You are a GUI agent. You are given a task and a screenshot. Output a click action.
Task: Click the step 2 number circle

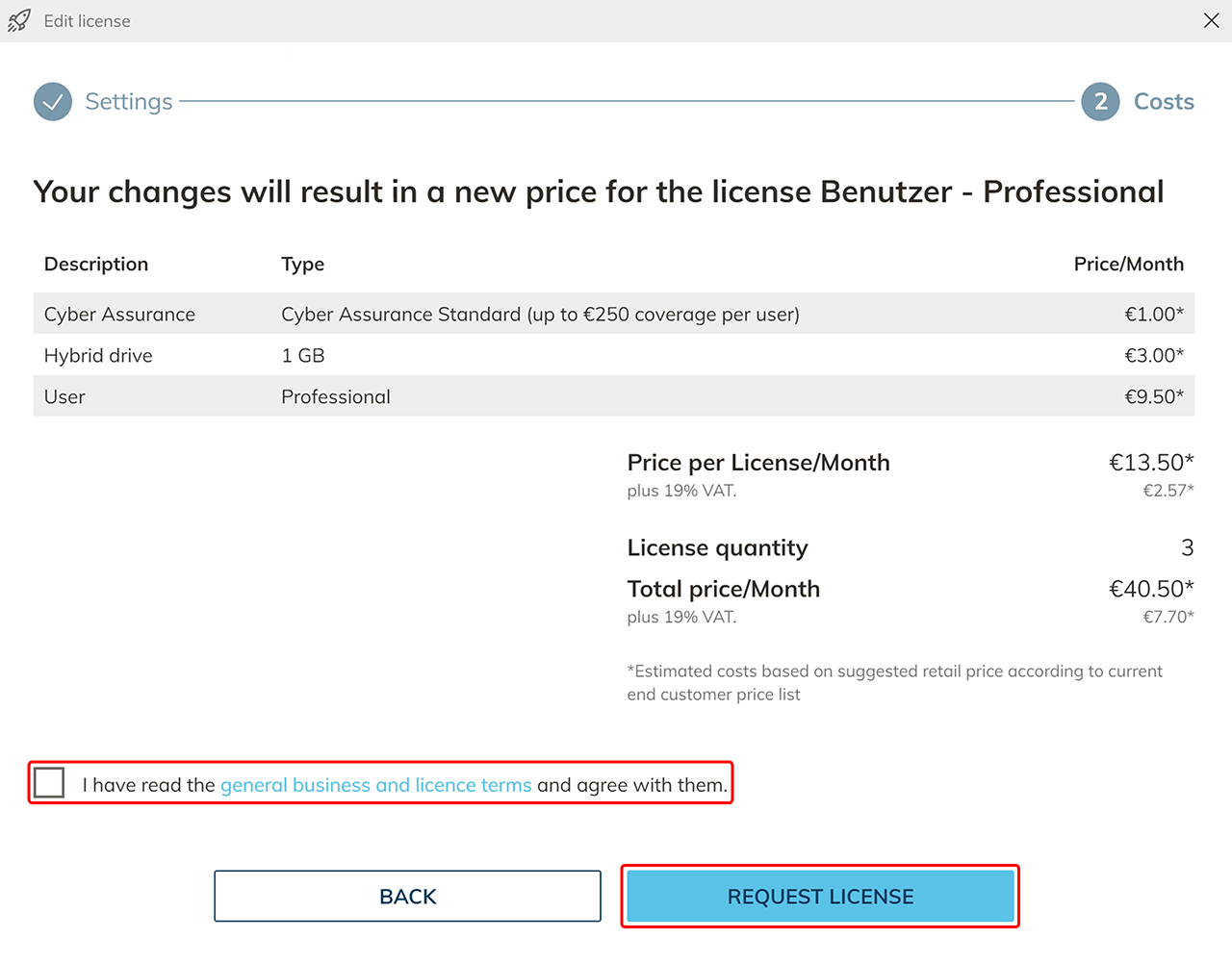[x=1100, y=102]
